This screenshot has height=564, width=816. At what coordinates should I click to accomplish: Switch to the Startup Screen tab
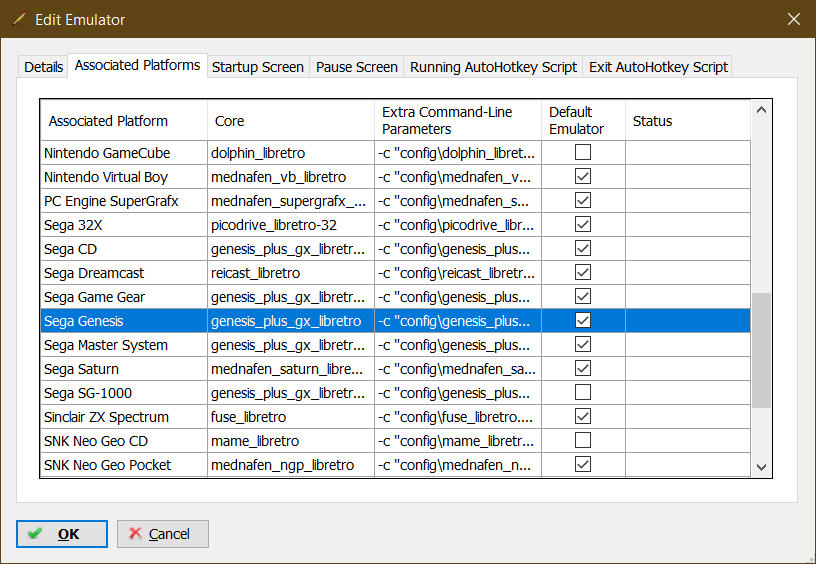(x=258, y=67)
